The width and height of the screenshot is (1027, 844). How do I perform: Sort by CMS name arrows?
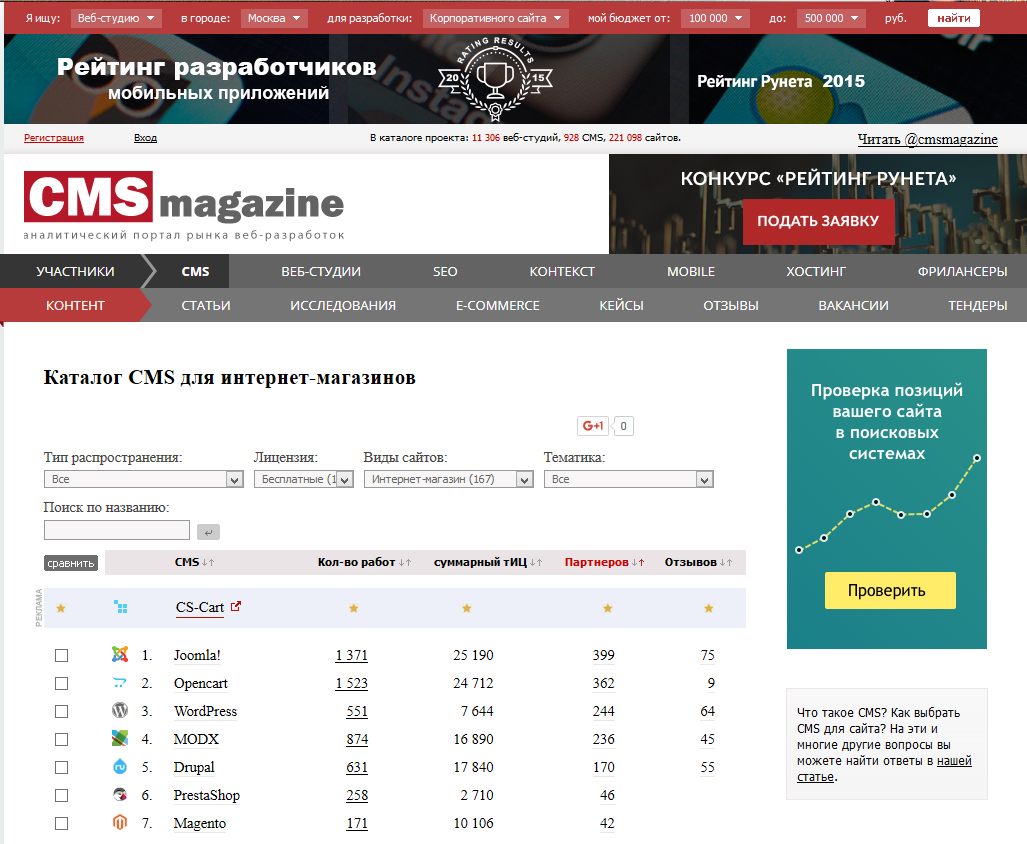pos(208,562)
